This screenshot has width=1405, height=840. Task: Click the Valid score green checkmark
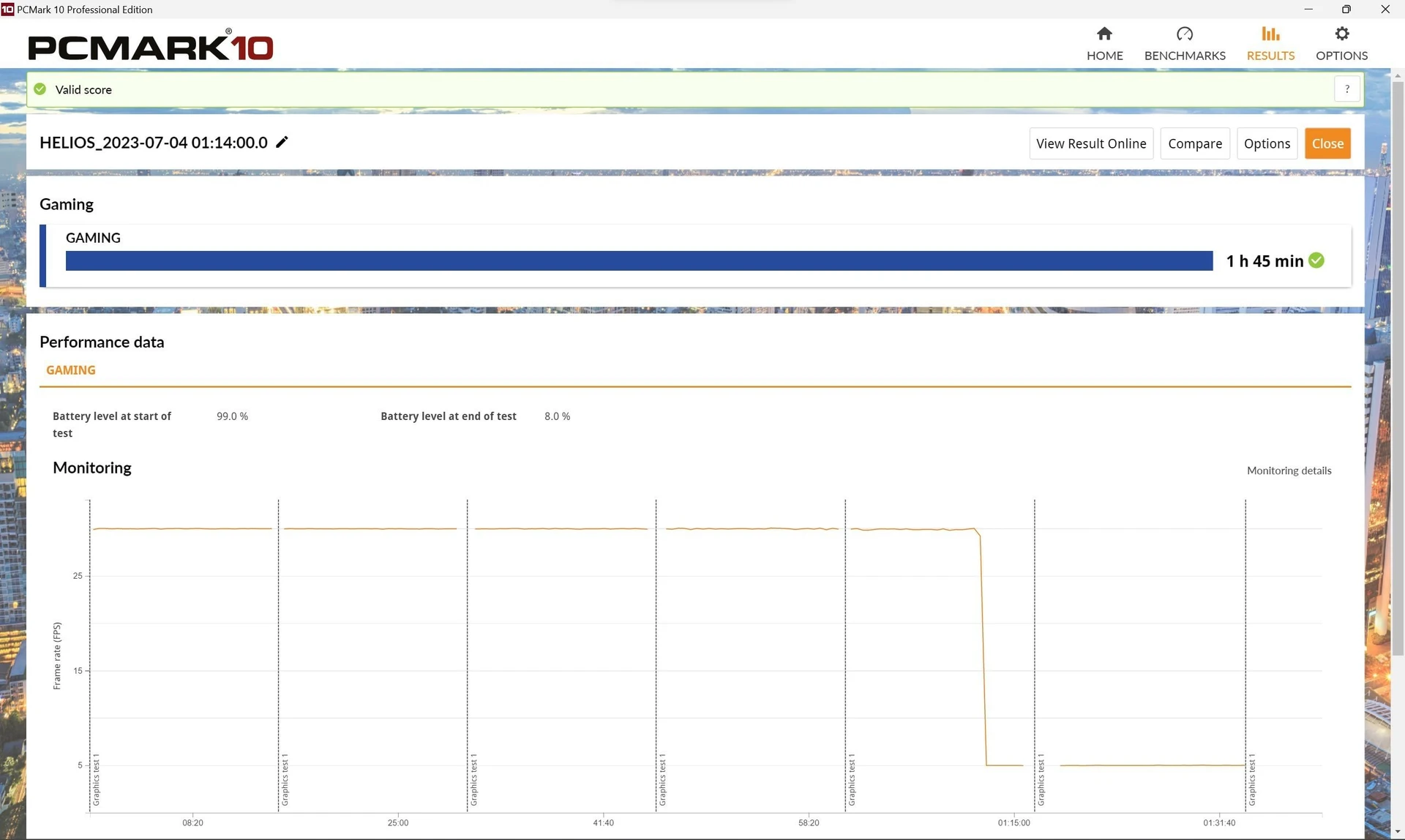click(40, 89)
